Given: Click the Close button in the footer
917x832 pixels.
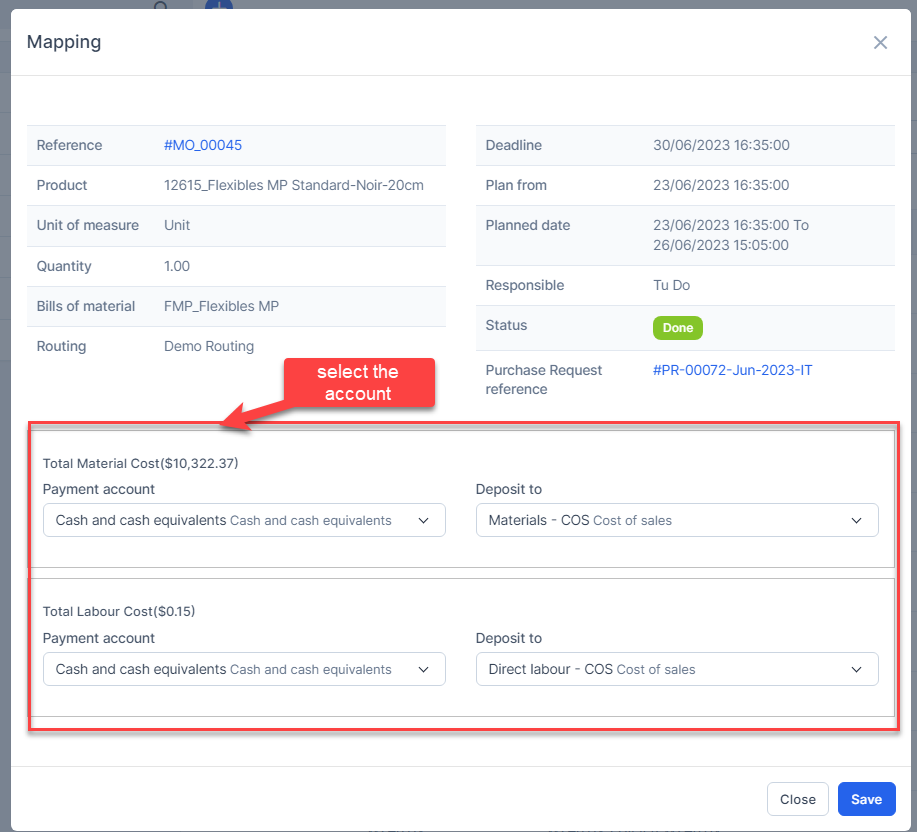Looking at the screenshot, I should tap(797, 799).
